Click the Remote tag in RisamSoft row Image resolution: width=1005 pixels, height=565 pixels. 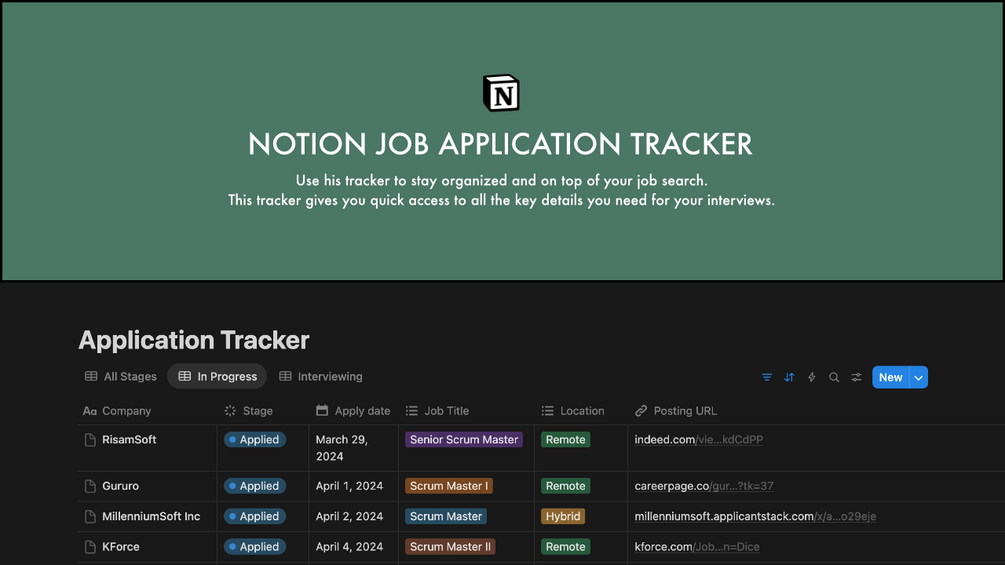(565, 440)
